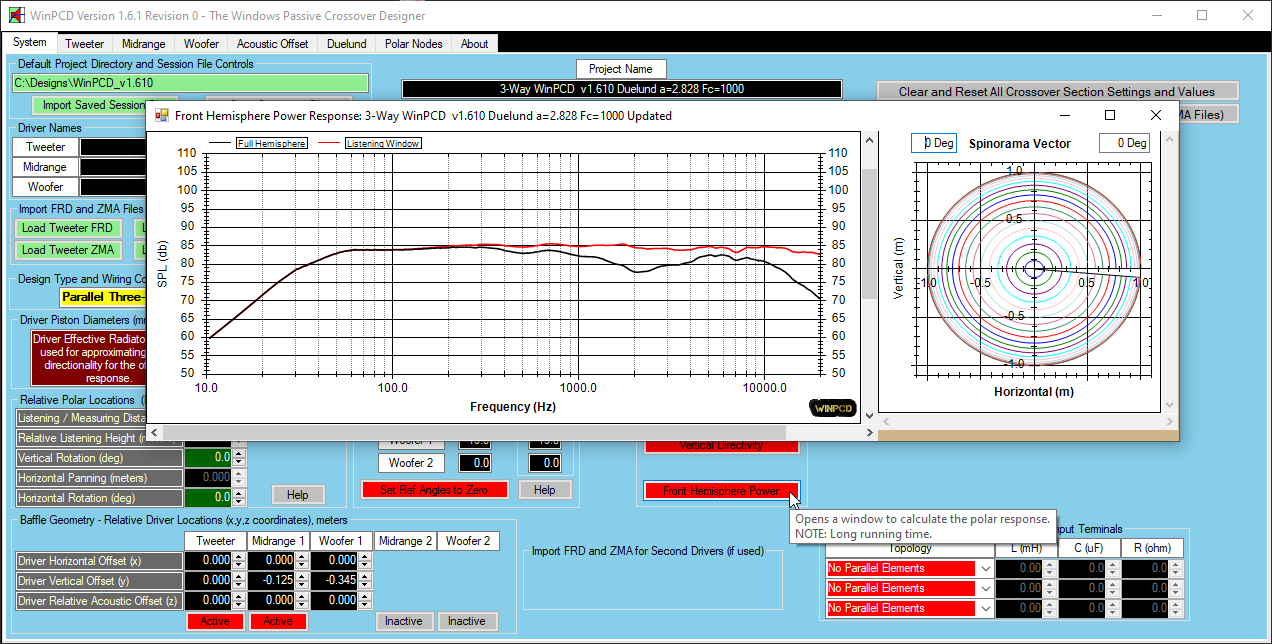The image size is (1272, 644).
Task: Select the System tab
Action: click(30, 43)
